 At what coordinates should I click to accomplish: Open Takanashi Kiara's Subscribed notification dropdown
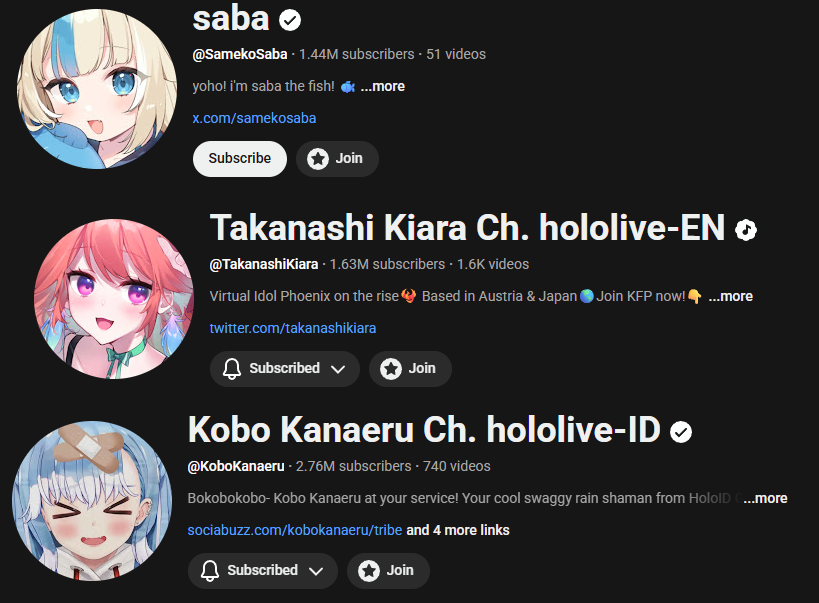[285, 368]
